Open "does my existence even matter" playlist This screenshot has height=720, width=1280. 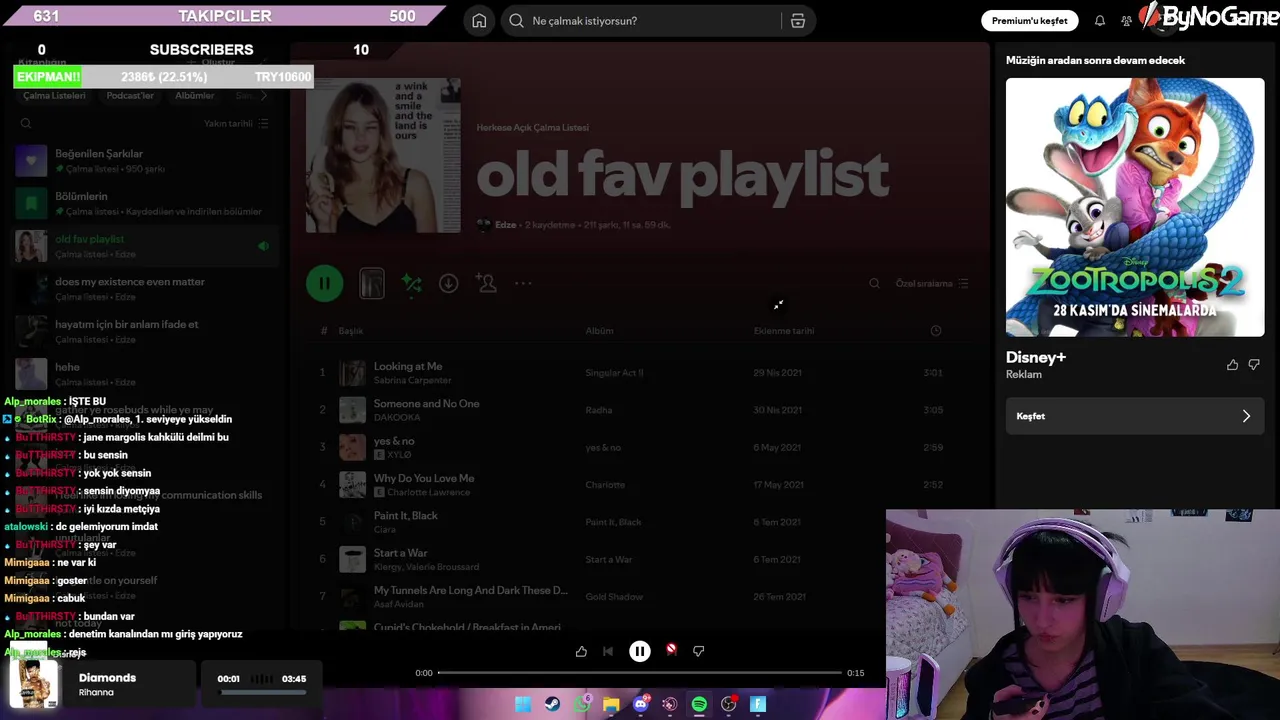tap(144, 289)
